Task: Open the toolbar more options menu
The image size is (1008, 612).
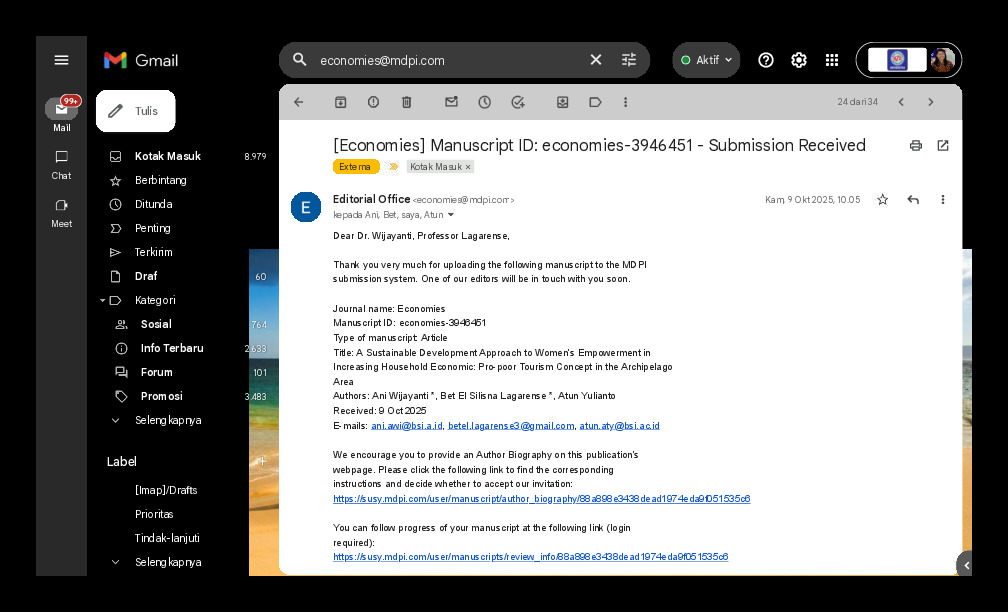Action: click(x=626, y=102)
